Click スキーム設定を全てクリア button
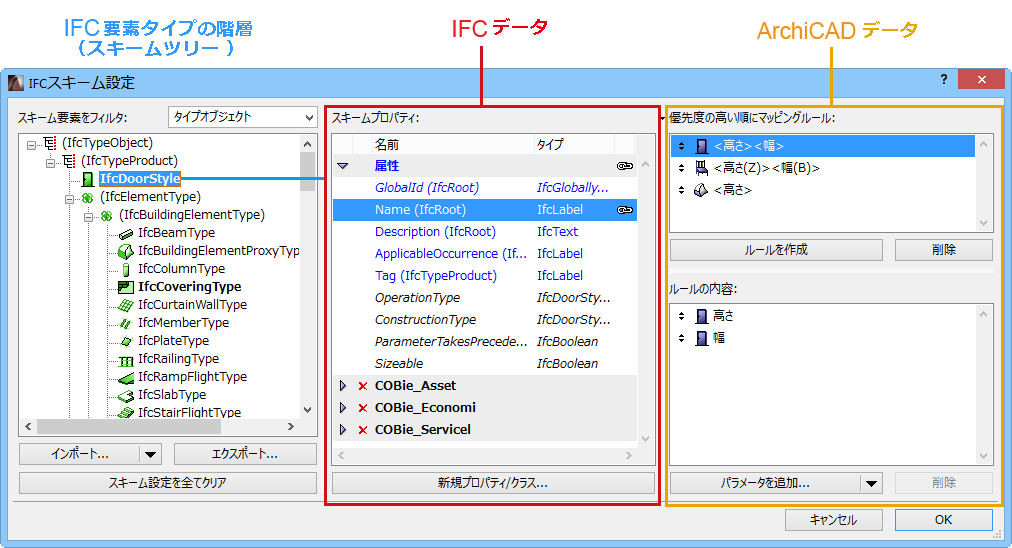Screen dimensions: 1012x548 tap(168, 483)
